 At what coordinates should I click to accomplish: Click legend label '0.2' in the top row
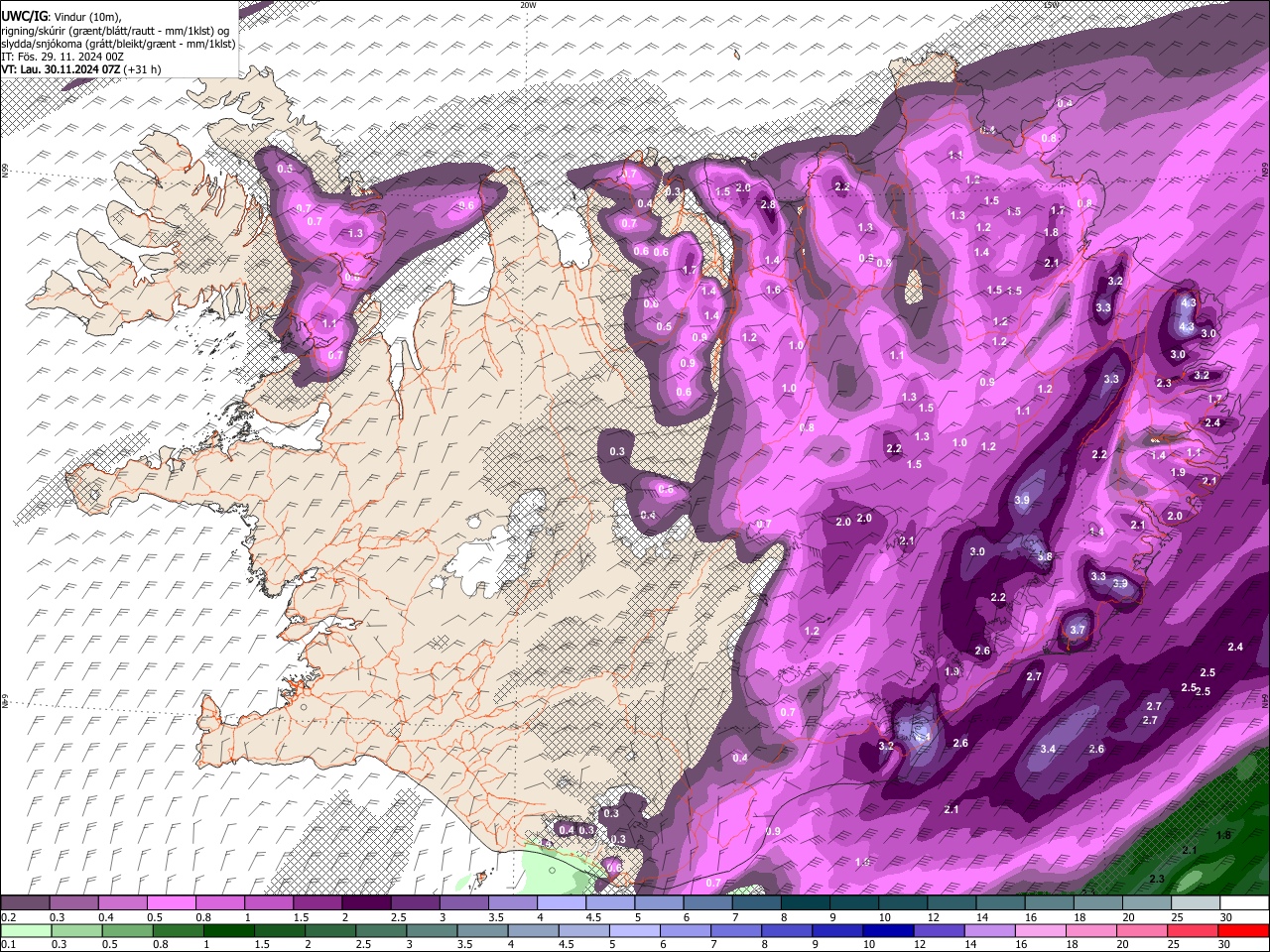point(8,917)
